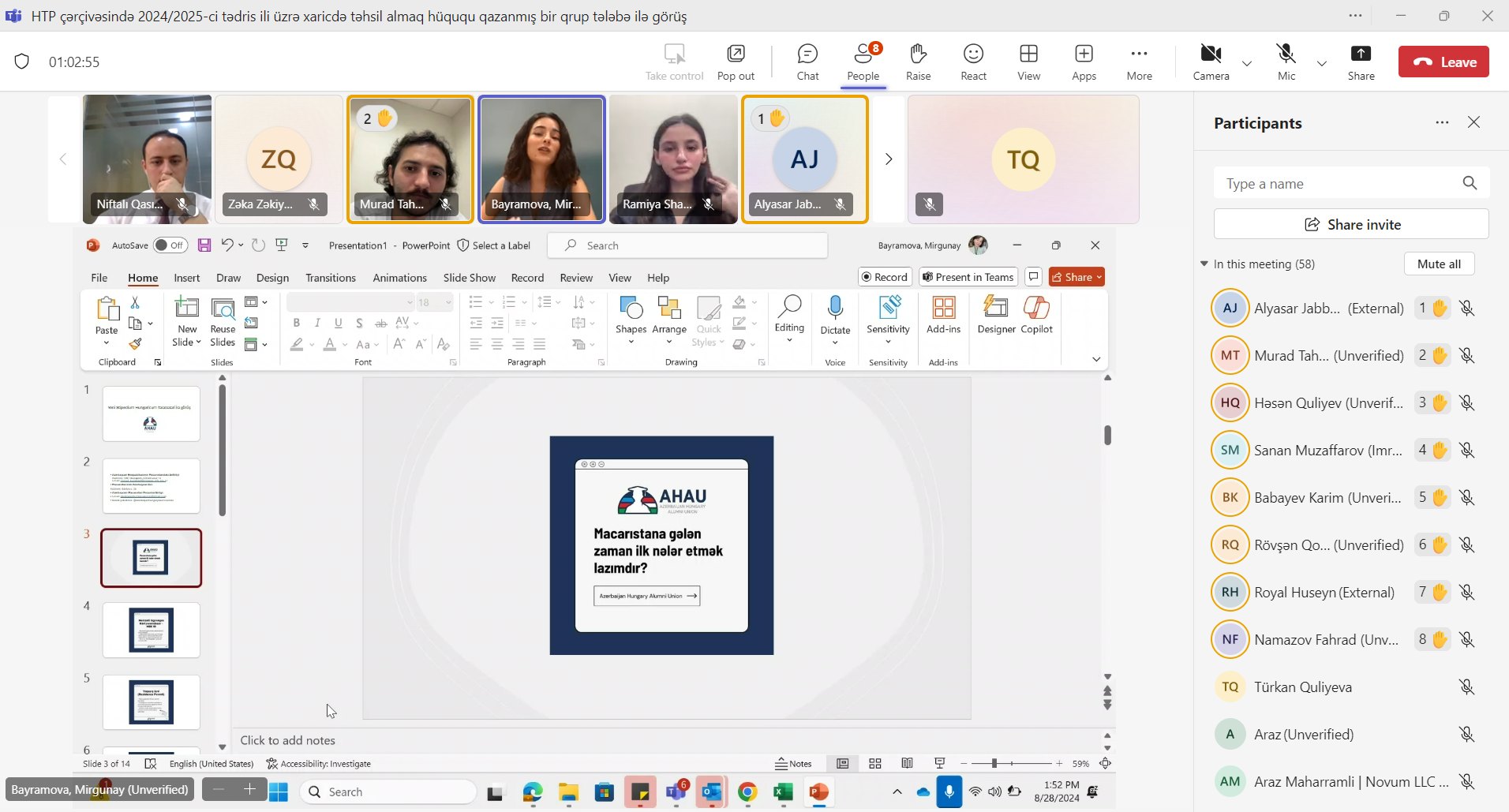The image size is (1509, 812).
Task: Adjust the PowerPoint zoom slider
Action: [994, 763]
